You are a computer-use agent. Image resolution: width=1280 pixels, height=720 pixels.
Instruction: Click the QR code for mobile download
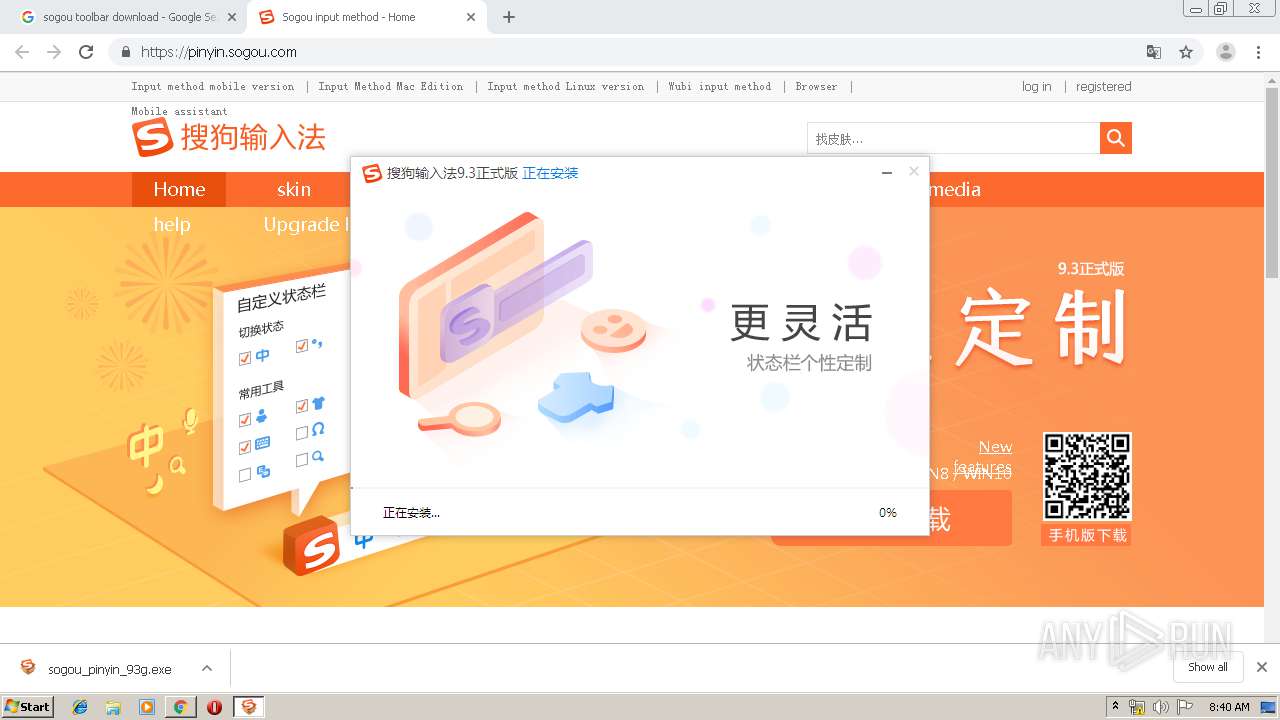tap(1087, 477)
